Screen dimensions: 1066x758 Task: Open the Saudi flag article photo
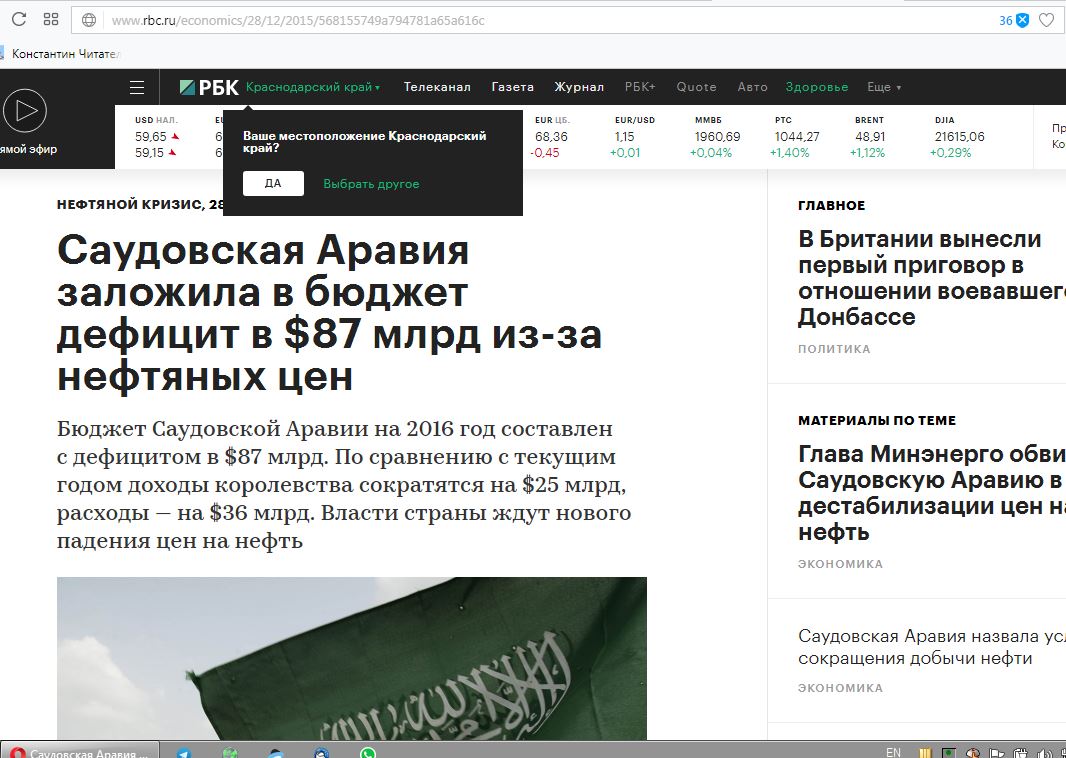coord(351,658)
